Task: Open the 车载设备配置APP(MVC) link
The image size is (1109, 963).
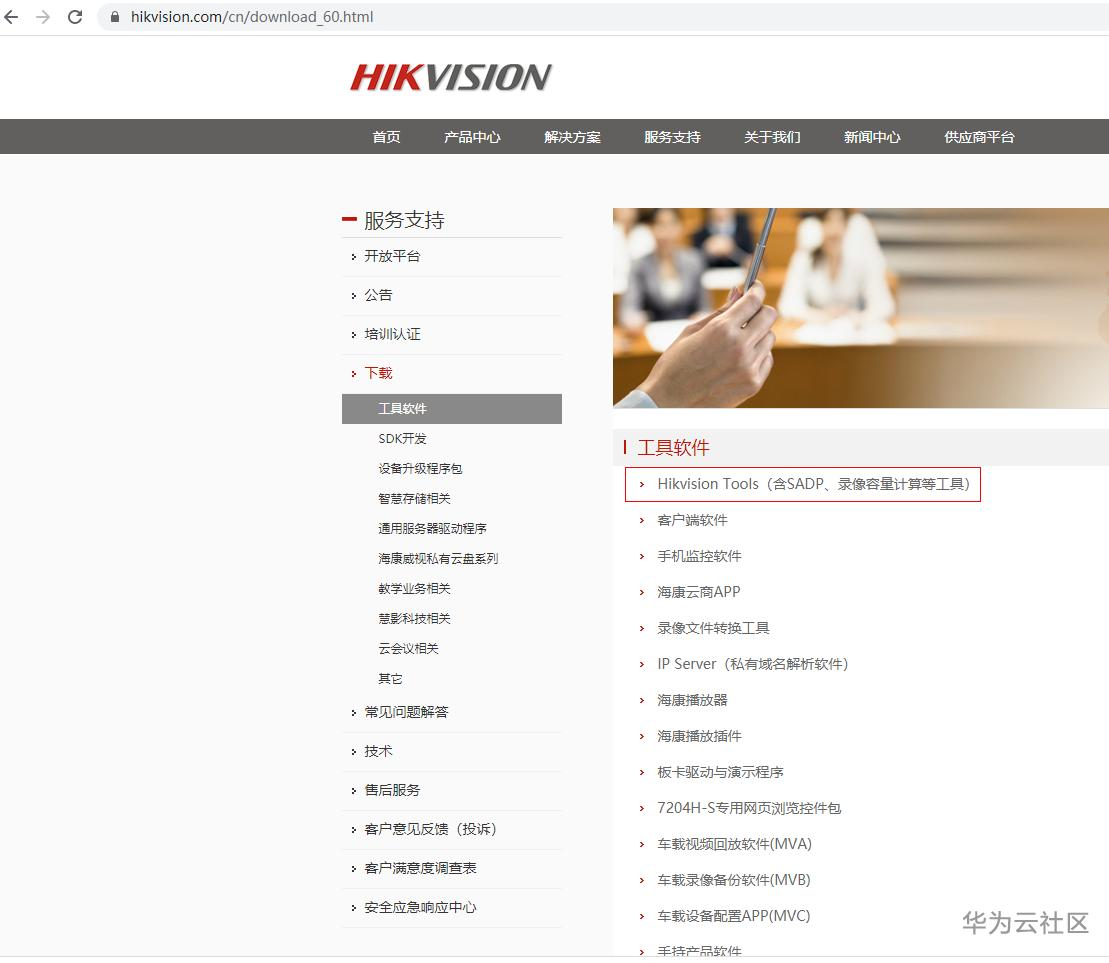Action: tap(734, 916)
